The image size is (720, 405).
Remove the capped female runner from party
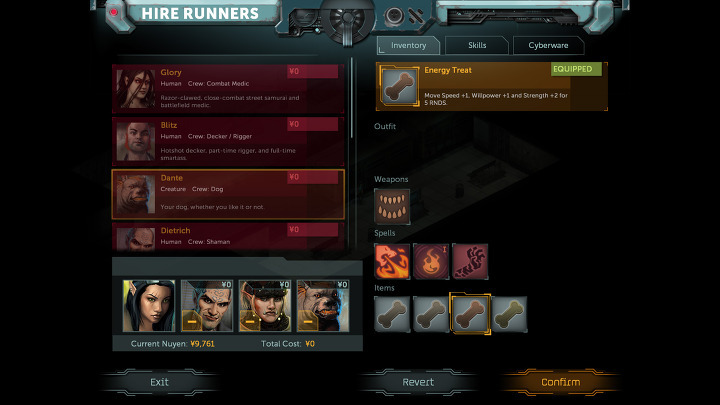pos(250,321)
